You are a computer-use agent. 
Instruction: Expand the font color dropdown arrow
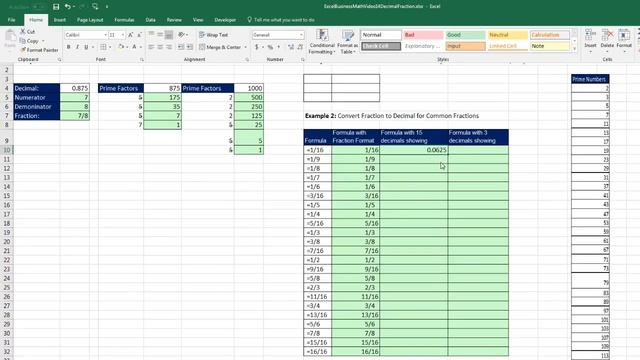click(141, 47)
